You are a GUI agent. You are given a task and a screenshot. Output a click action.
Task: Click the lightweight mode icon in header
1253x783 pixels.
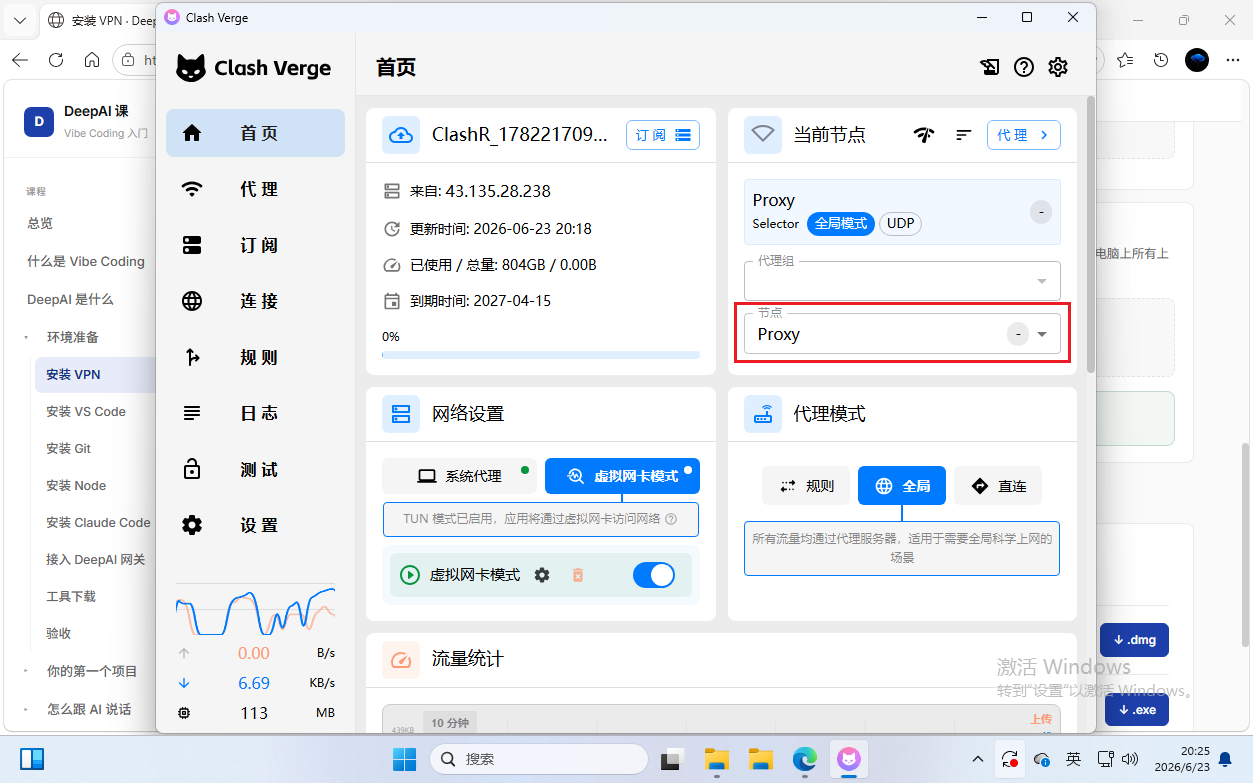989,67
